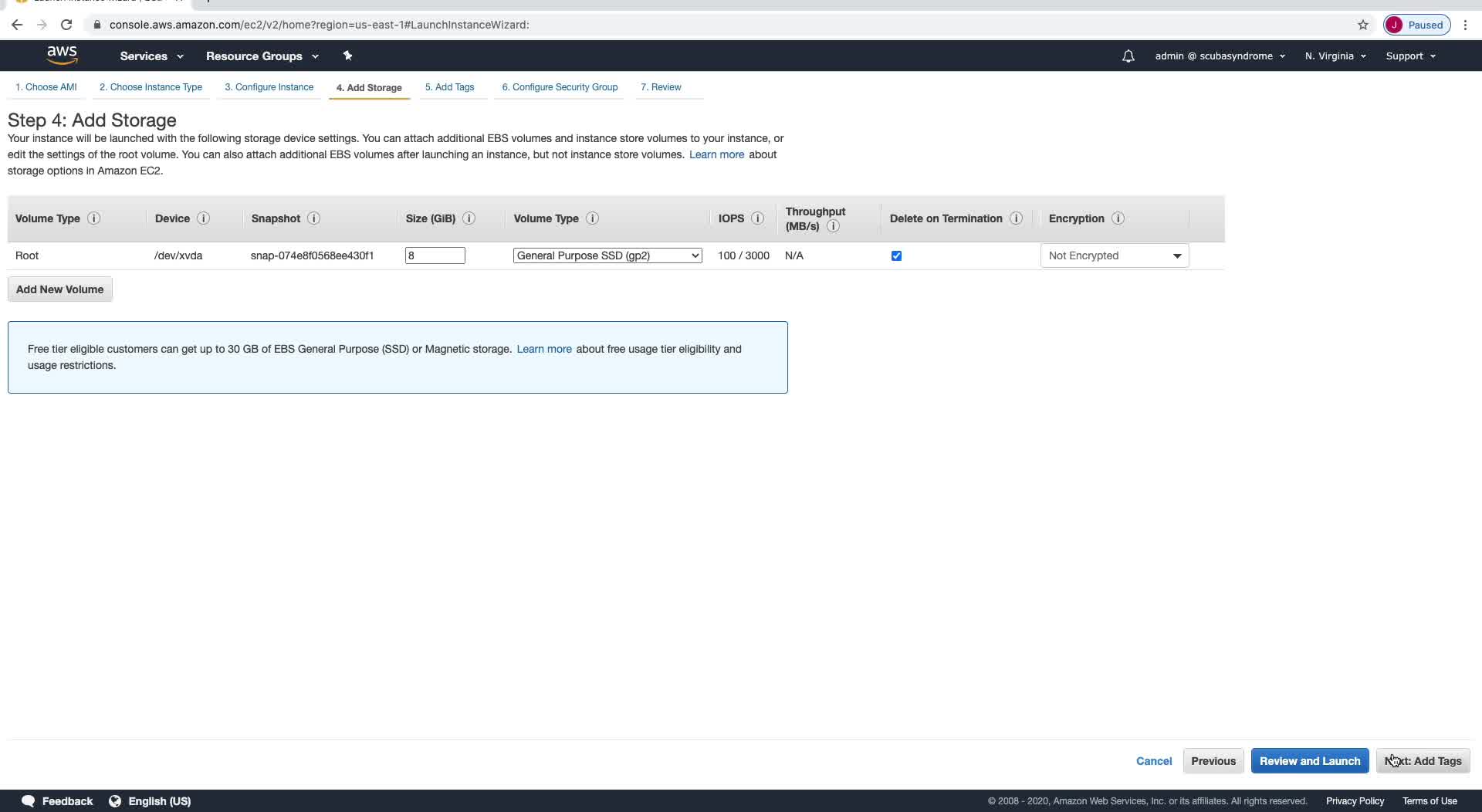This screenshot has height=812, width=1482.
Task: Expand the Support menu
Action: pyautogui.click(x=1410, y=56)
